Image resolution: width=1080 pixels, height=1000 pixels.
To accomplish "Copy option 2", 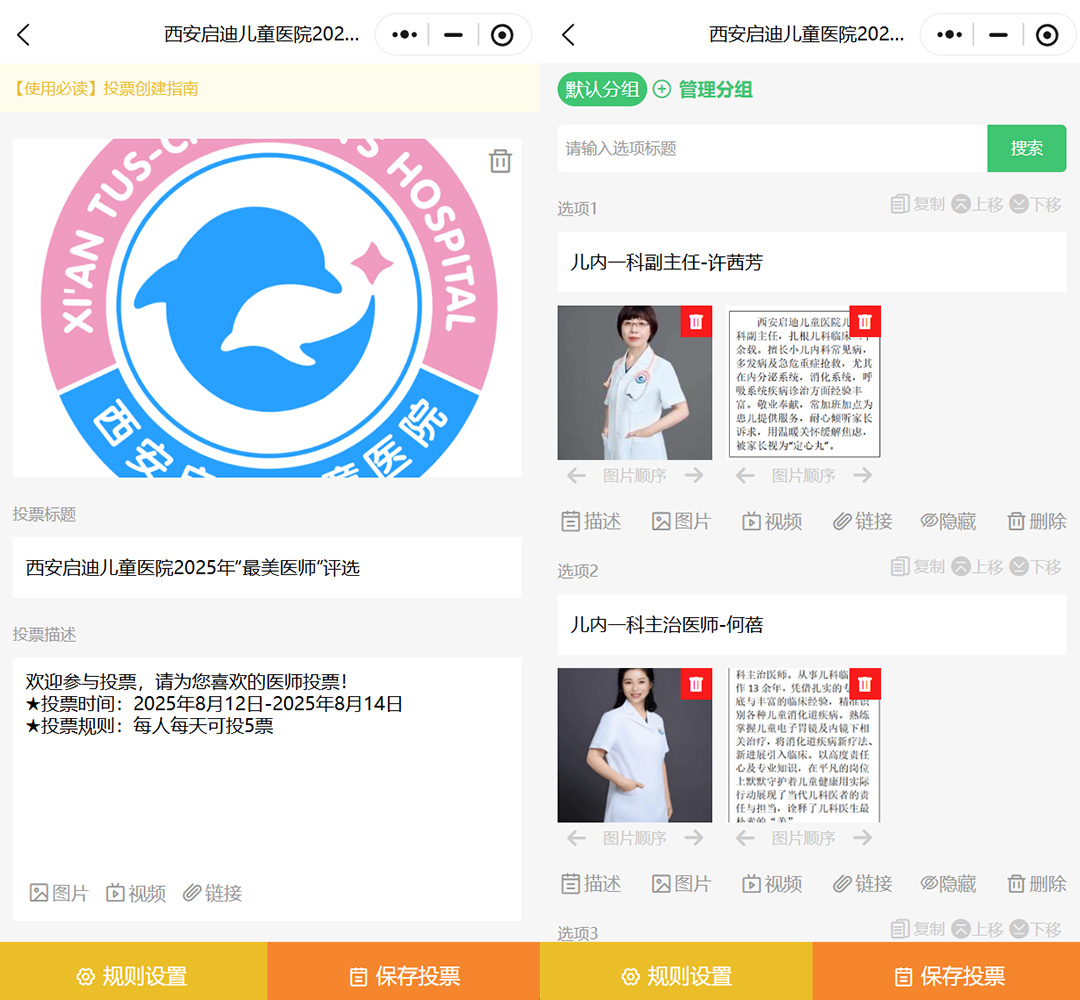I will (917, 566).
